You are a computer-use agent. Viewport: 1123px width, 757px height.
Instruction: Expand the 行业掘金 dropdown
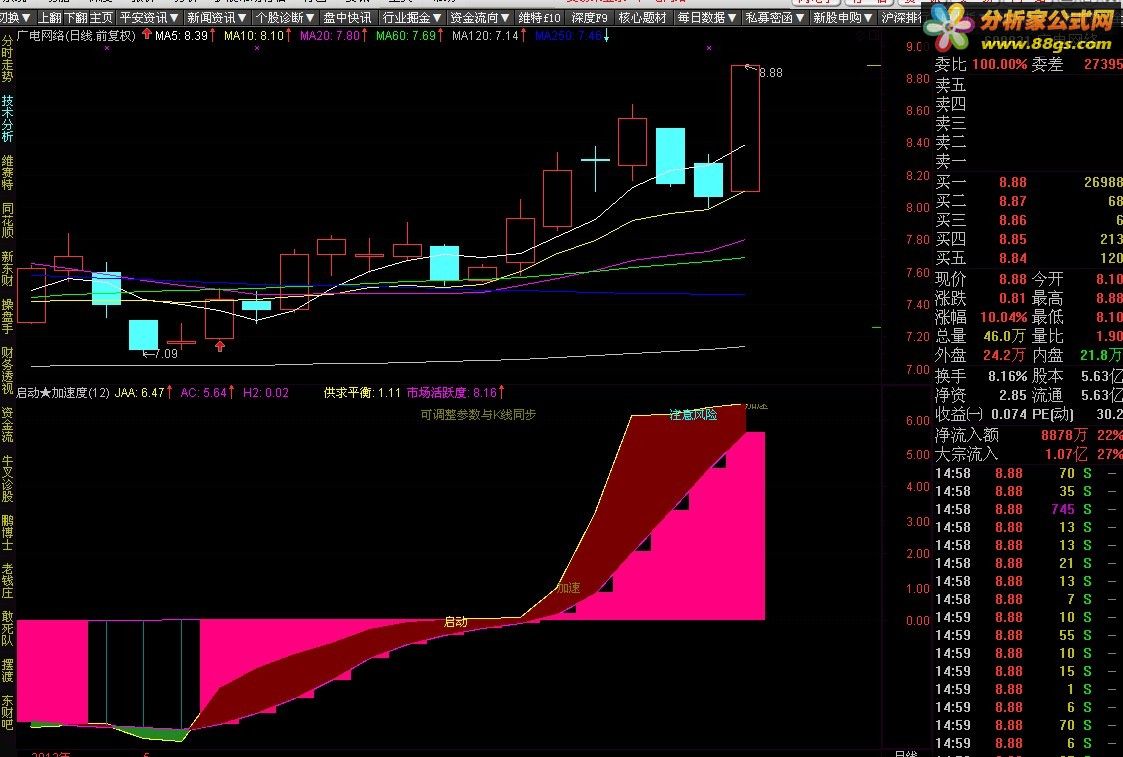point(413,17)
